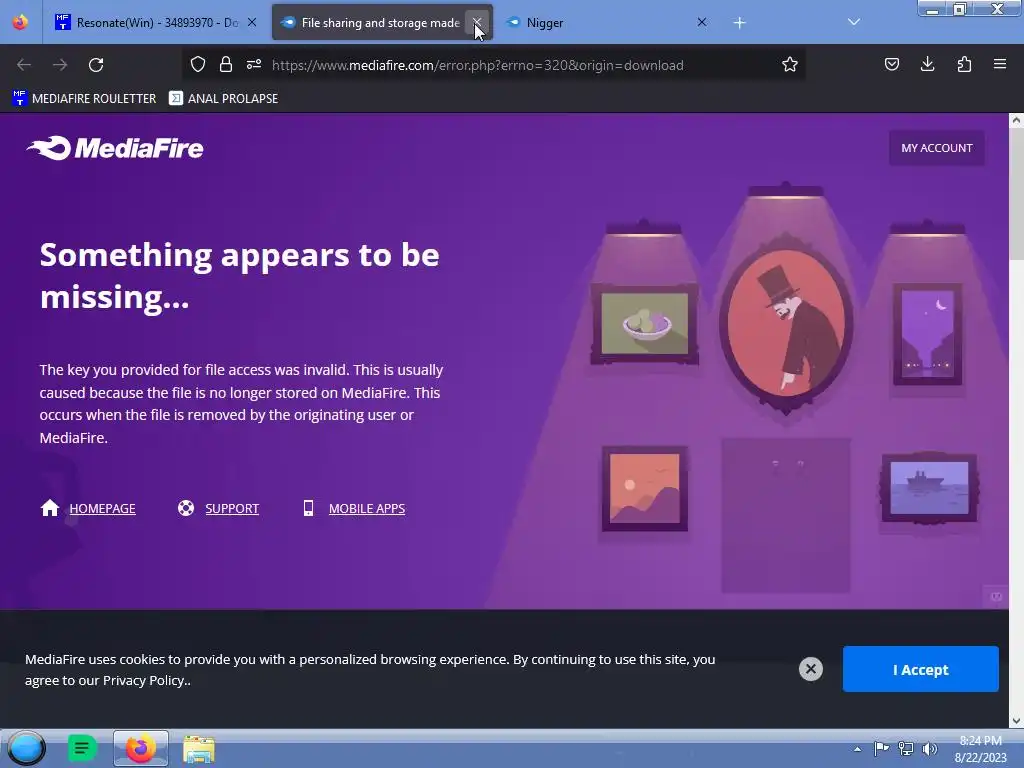Click phone icon beside MOBILE APPS
The image size is (1024, 768).
point(308,507)
